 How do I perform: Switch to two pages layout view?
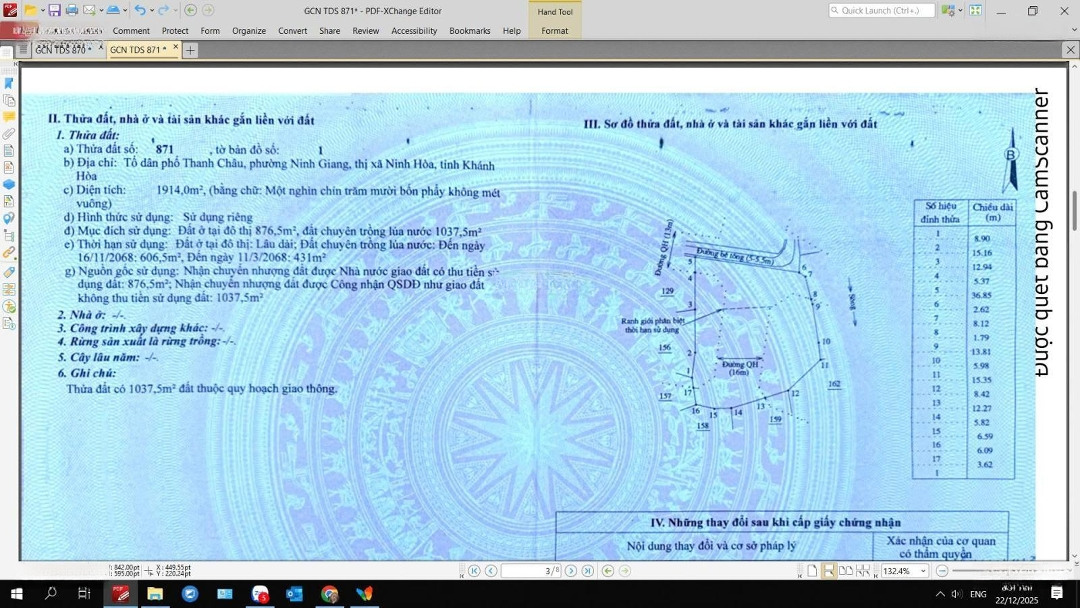pos(845,571)
